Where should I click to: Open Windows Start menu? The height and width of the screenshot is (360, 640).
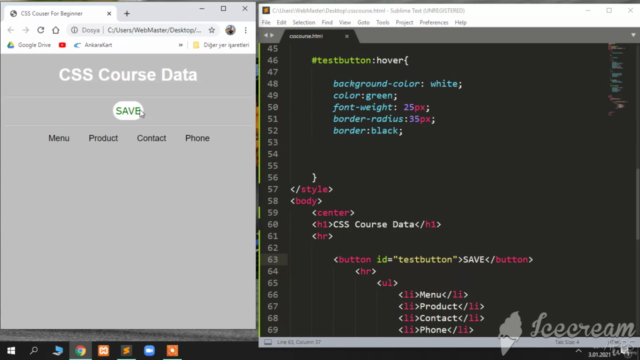coord(11,351)
